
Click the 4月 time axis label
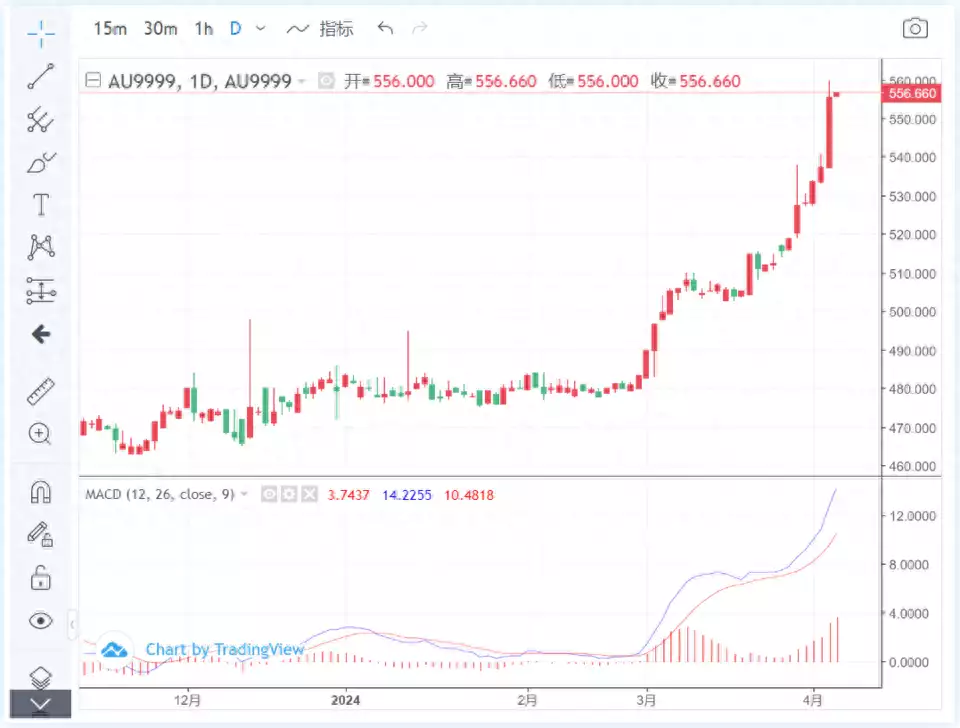point(813,700)
